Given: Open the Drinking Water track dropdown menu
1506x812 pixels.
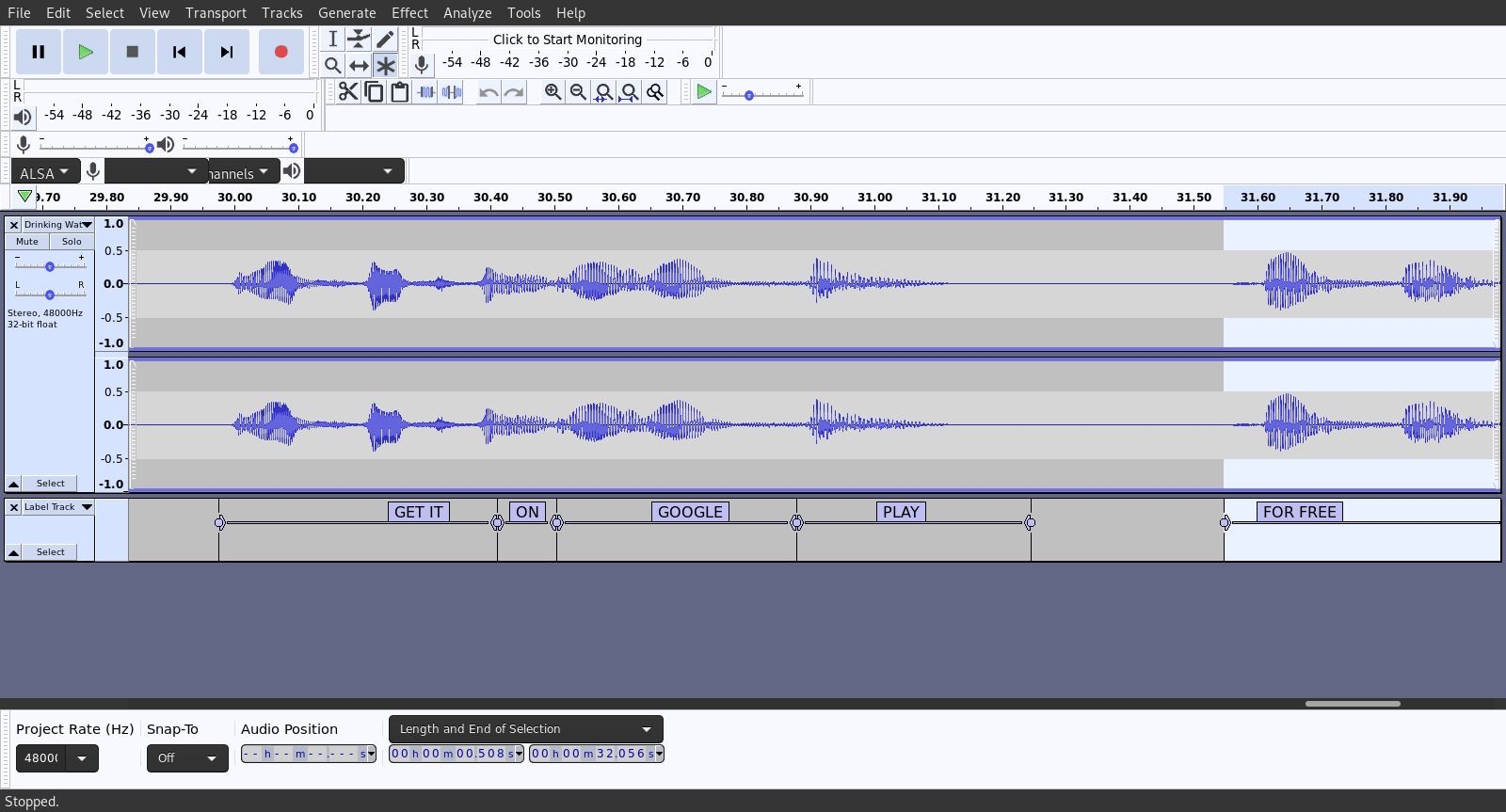Looking at the screenshot, I should pos(58,225).
